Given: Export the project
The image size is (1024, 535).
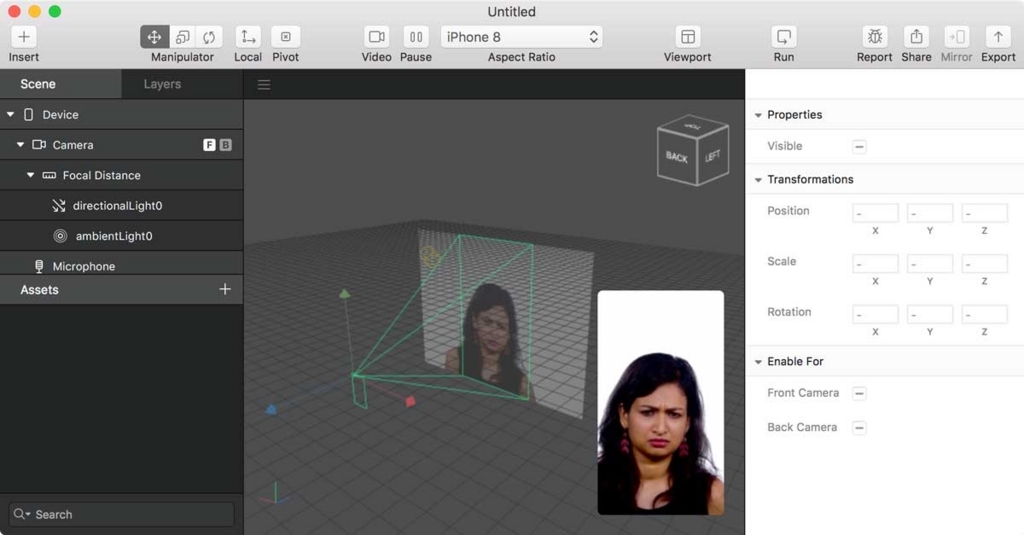Looking at the screenshot, I should [998, 37].
